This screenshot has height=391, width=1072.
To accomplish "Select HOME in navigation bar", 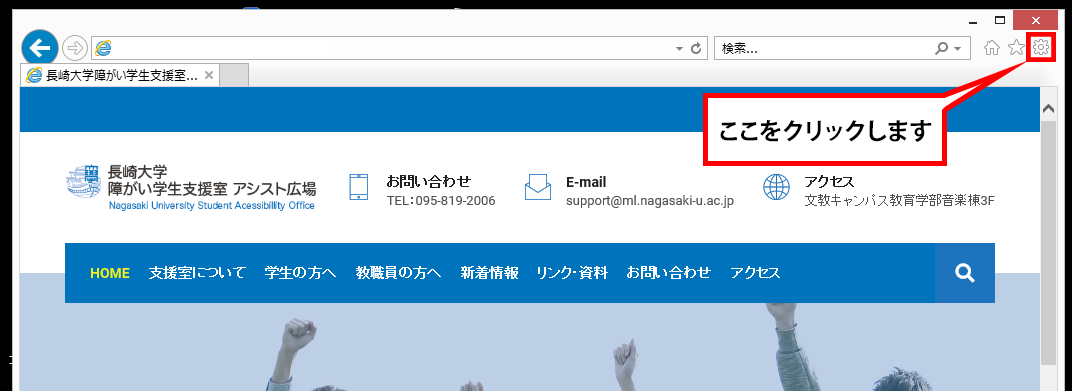I will point(110,273).
